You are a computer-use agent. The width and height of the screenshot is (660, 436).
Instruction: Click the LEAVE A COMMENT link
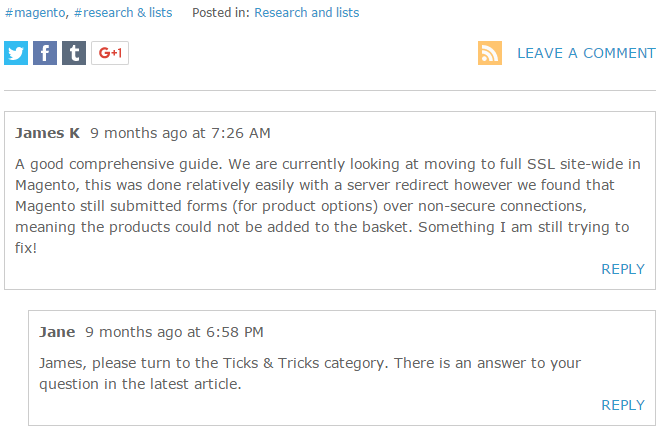(586, 53)
